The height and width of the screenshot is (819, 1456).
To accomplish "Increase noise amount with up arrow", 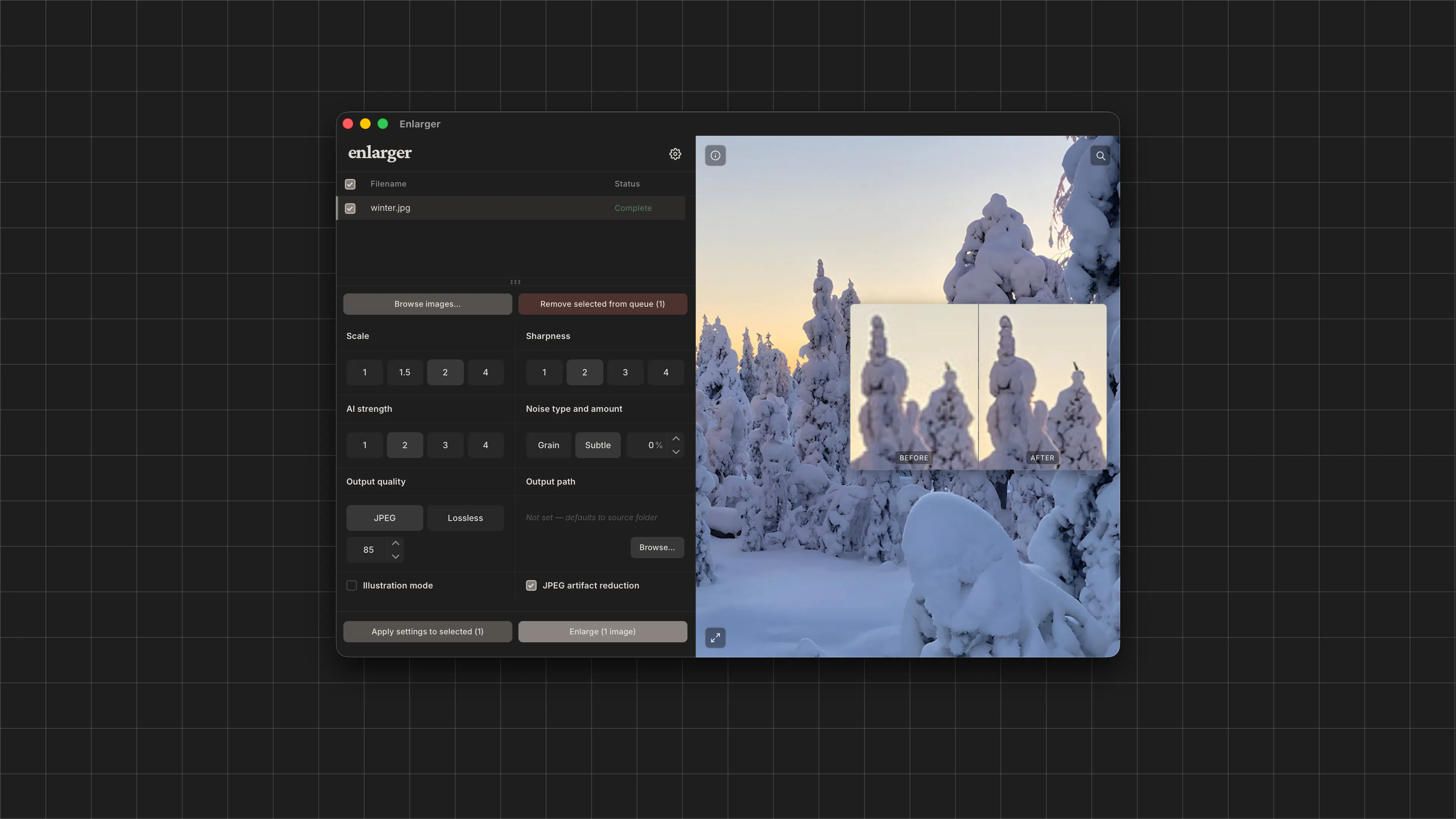I will coord(676,439).
